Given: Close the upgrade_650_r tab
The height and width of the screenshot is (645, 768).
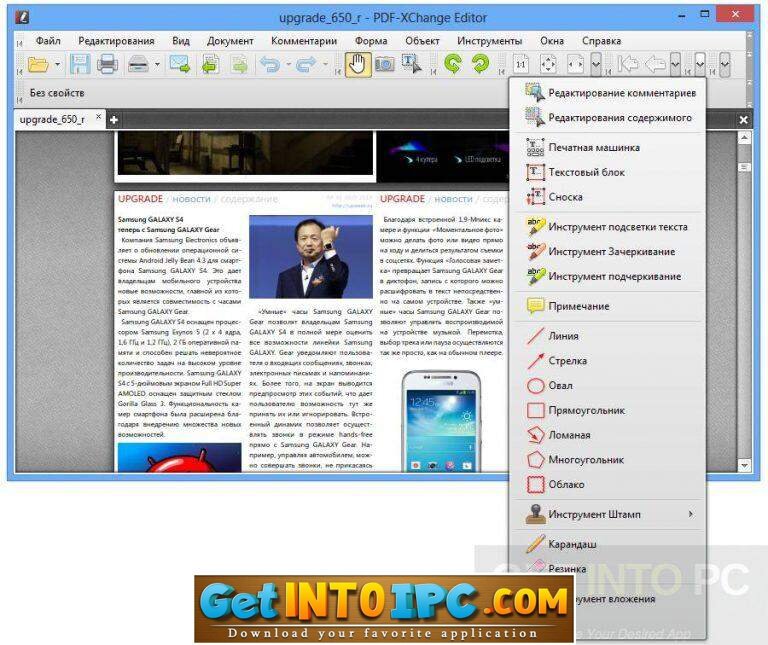Looking at the screenshot, I should [x=98, y=117].
